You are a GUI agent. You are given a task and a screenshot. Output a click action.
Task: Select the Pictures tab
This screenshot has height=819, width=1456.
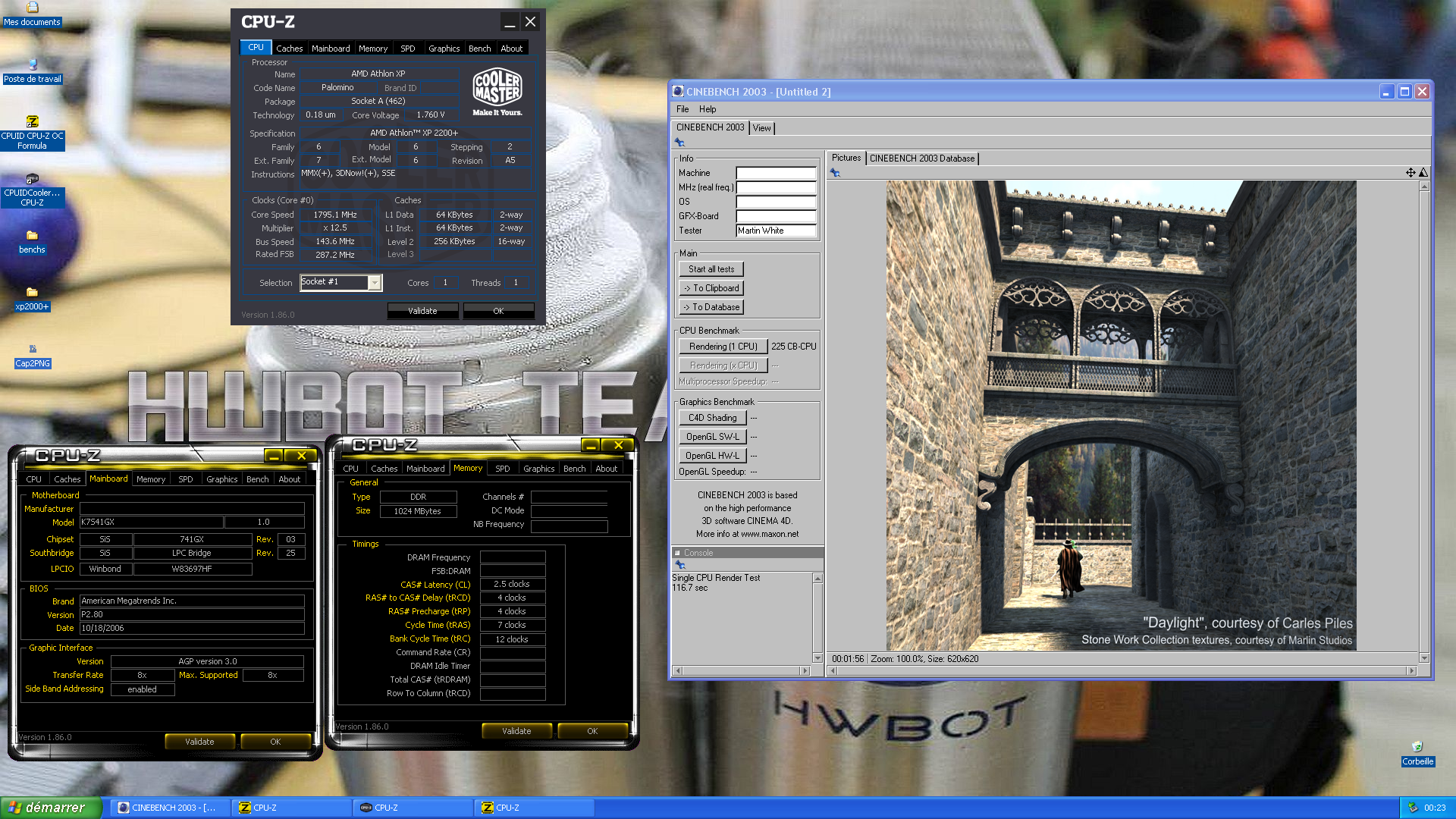tap(846, 158)
